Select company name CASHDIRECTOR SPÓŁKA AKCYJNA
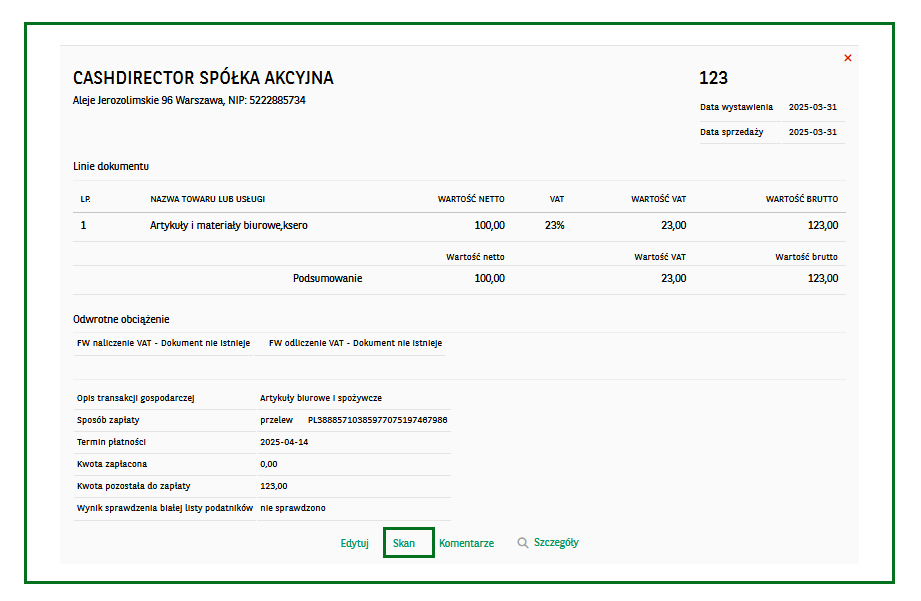Screen dimensions: 921x601 click(x=203, y=78)
